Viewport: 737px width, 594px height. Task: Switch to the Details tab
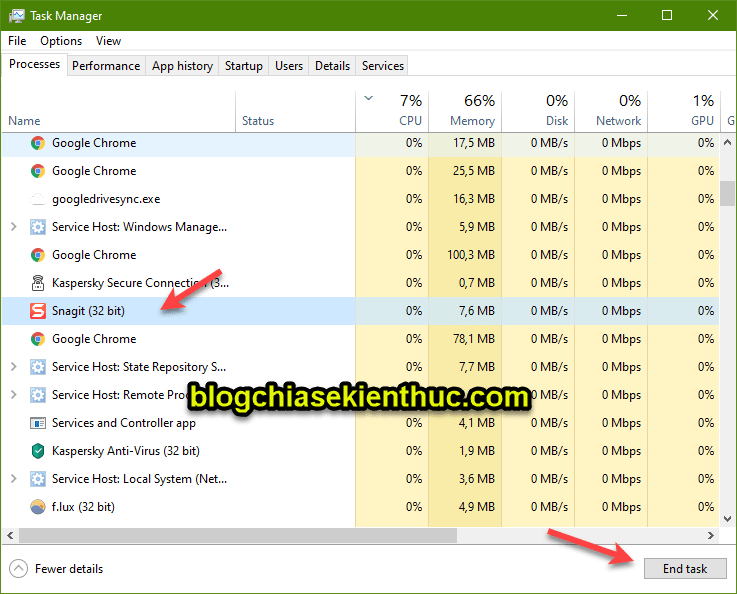[x=332, y=66]
